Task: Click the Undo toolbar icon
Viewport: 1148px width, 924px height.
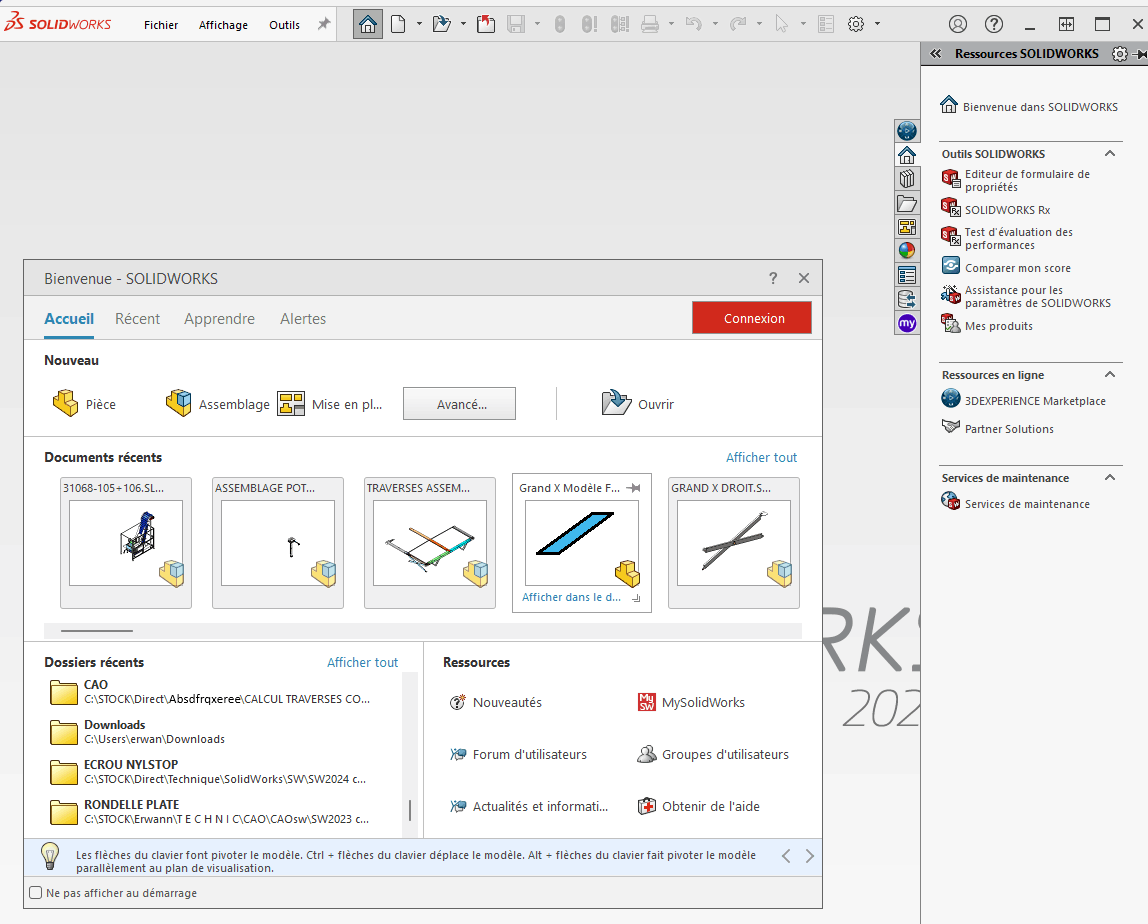Action: (695, 24)
